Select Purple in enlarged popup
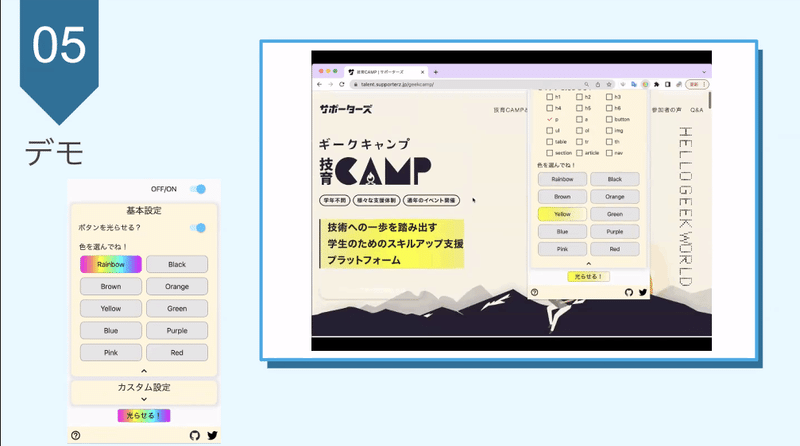This screenshot has height=446, width=800. click(177, 331)
